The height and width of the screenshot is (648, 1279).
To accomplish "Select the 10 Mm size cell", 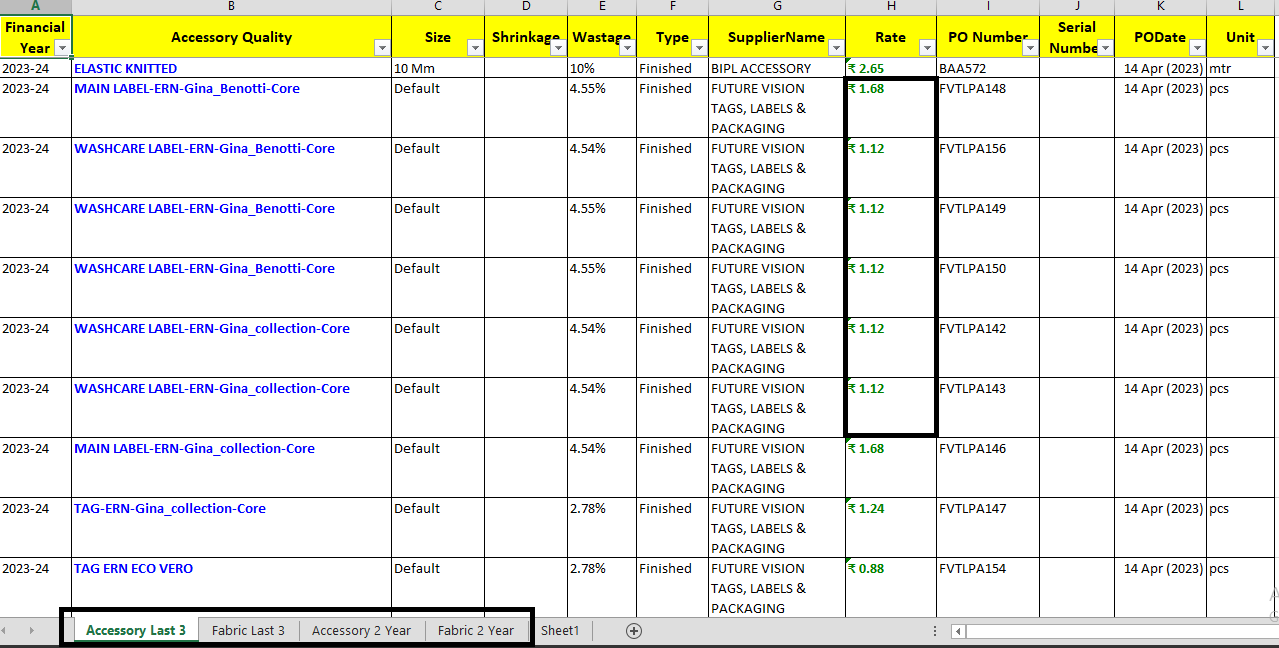I will pyautogui.click(x=438, y=68).
